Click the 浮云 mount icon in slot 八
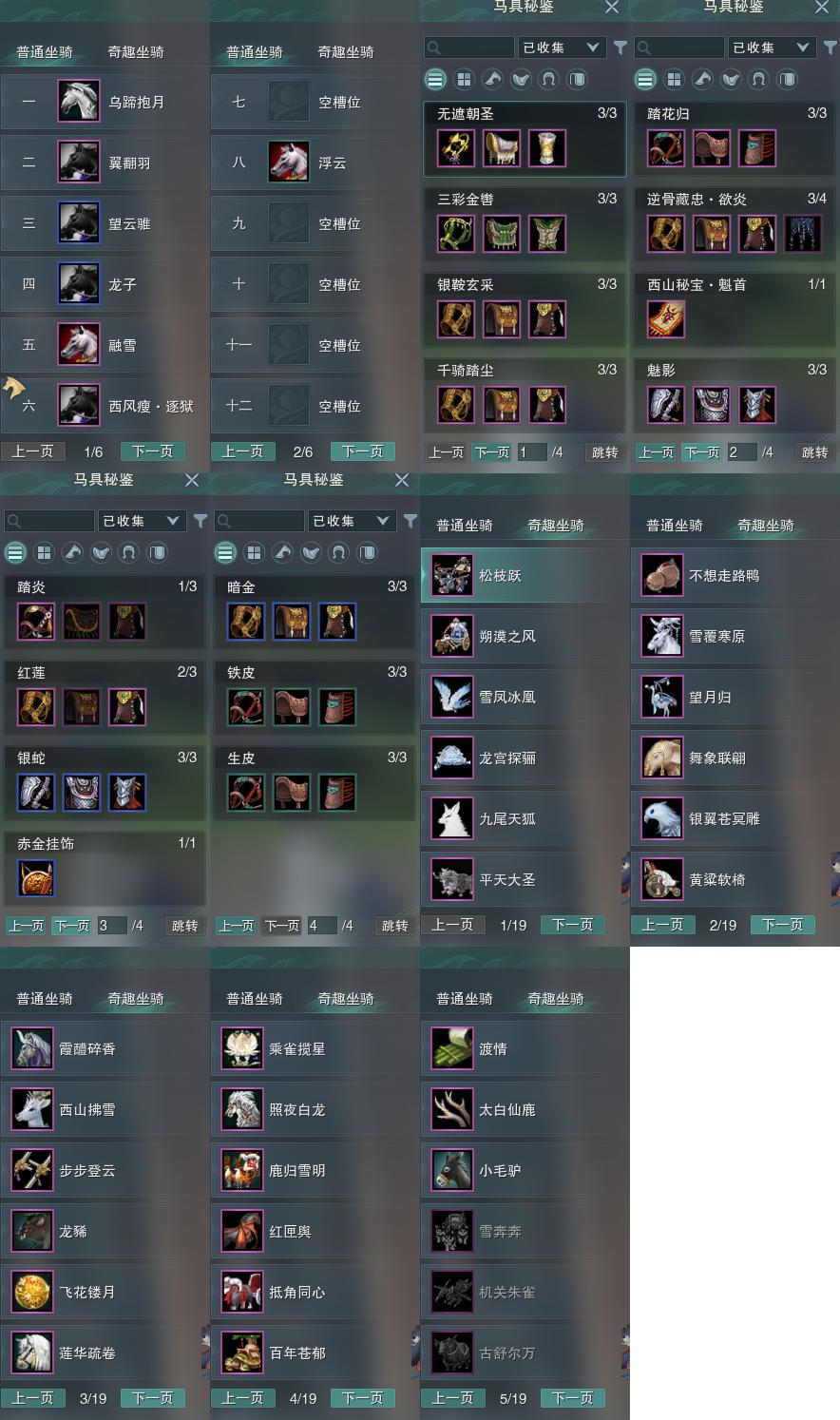Screen dimensions: 840x1420 [x=289, y=163]
